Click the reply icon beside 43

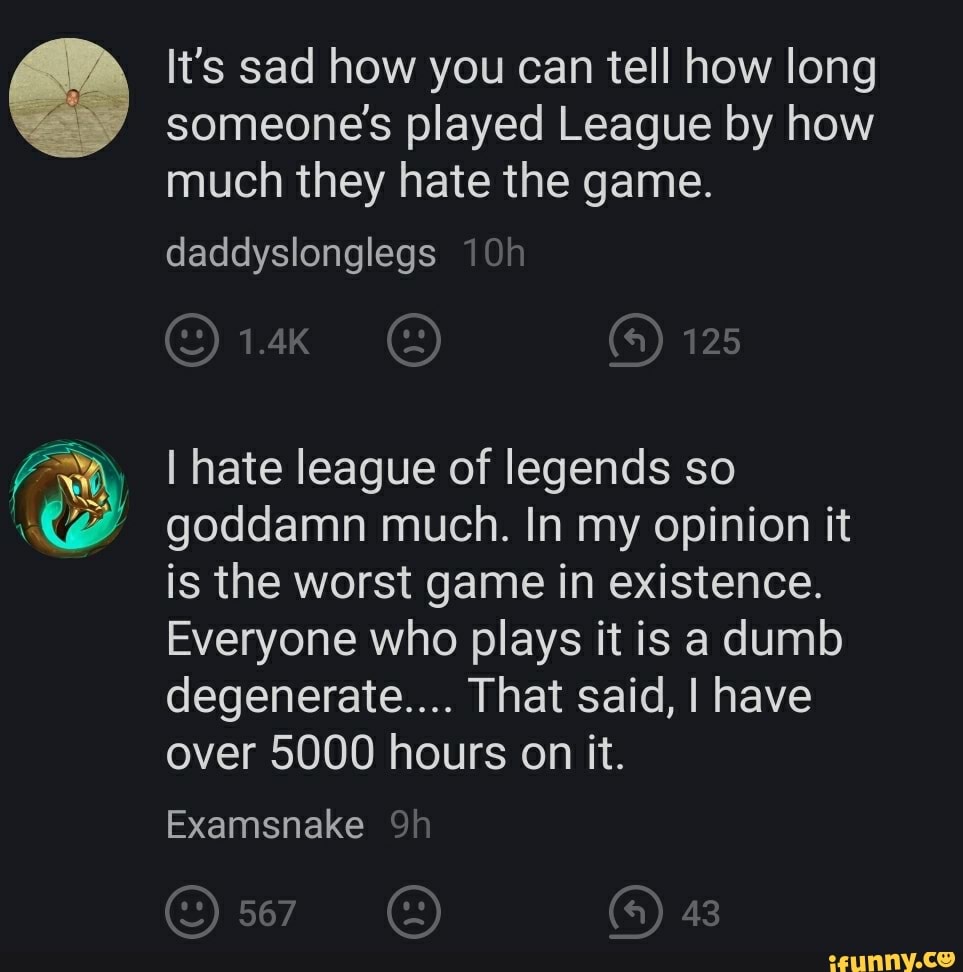pos(636,912)
